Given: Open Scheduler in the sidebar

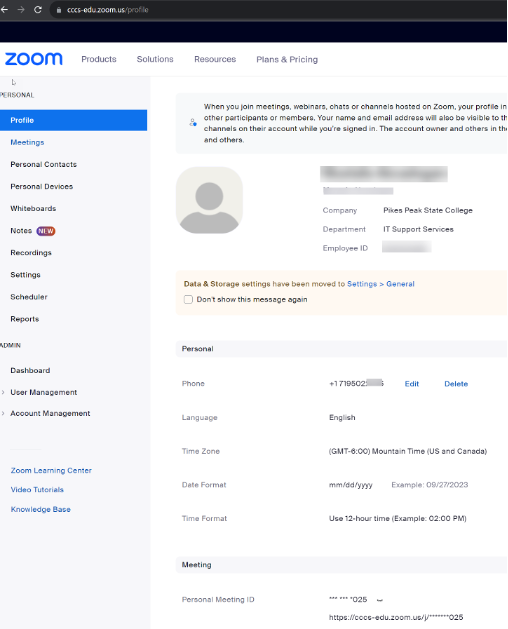Looking at the screenshot, I should pyautogui.click(x=29, y=297).
